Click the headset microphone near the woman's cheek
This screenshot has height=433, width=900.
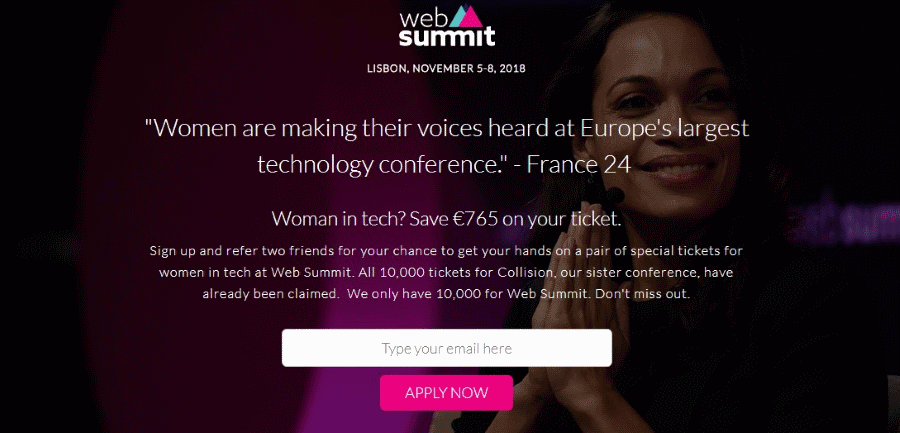pyautogui.click(x=618, y=192)
